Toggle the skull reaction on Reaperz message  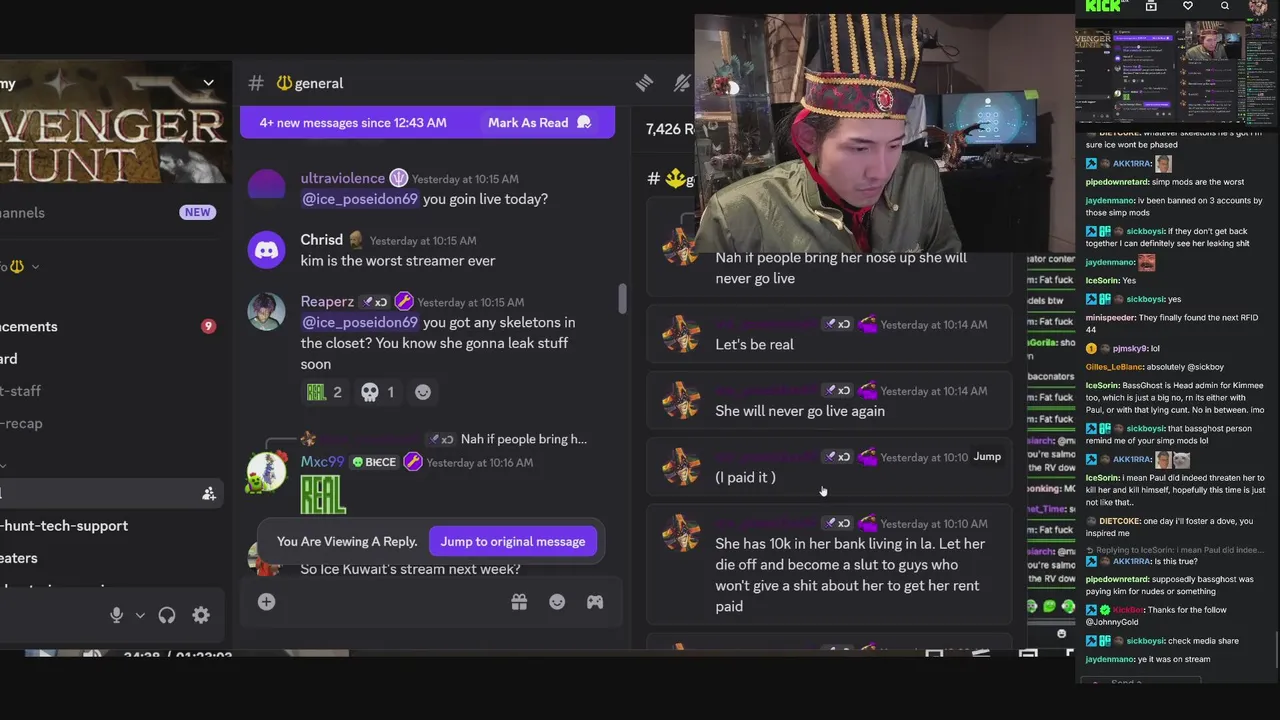pyautogui.click(x=377, y=392)
